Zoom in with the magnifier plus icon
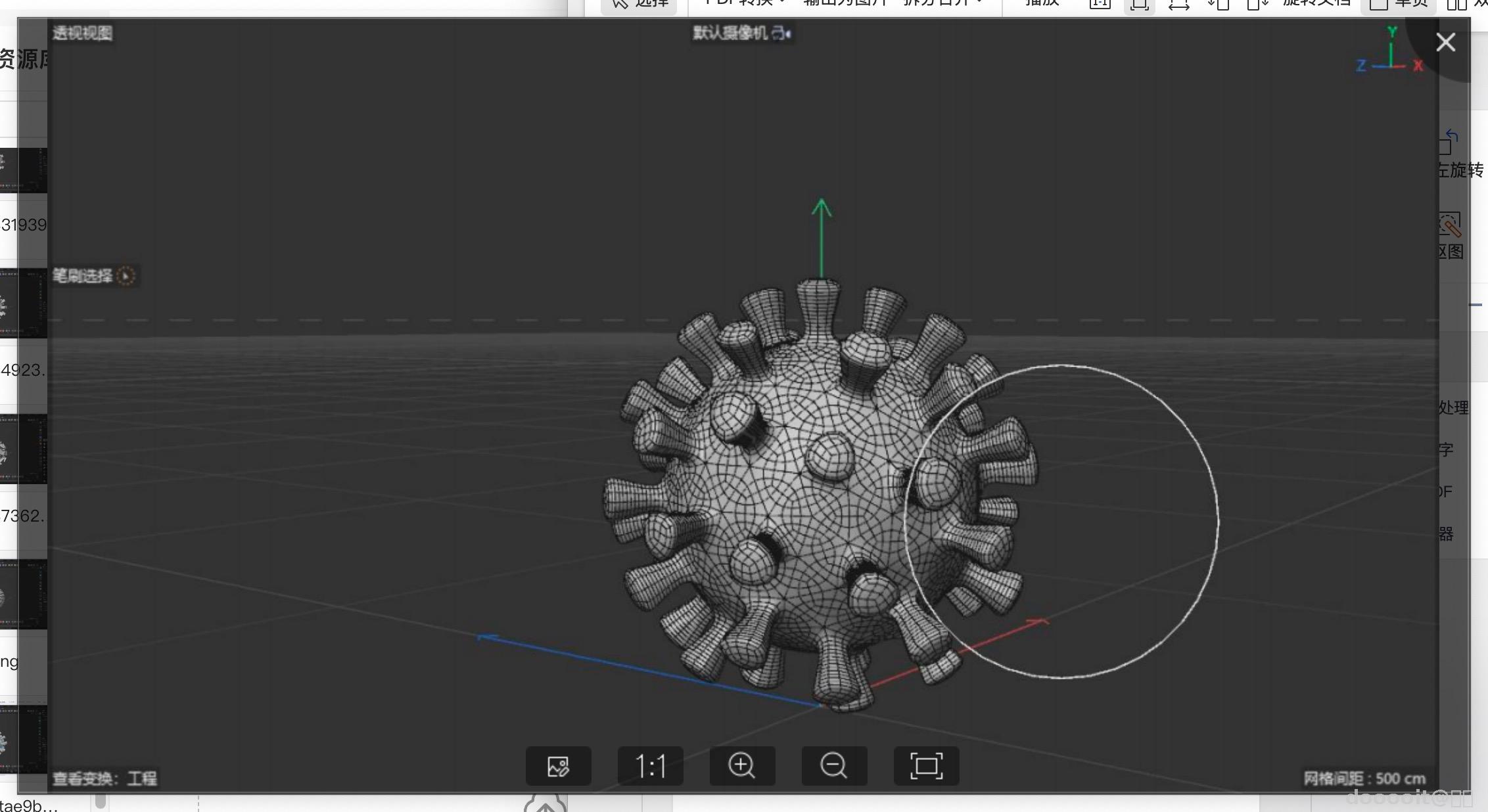This screenshot has width=1488, height=812. point(742,765)
